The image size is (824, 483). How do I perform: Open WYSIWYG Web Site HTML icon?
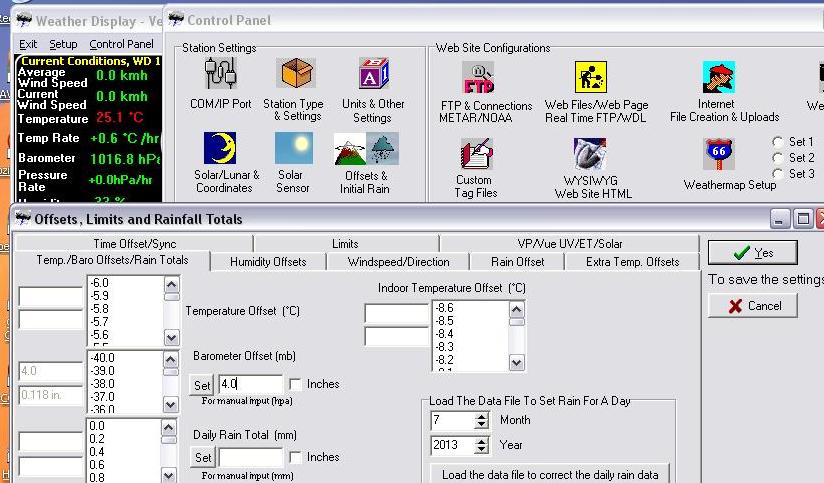pos(590,155)
